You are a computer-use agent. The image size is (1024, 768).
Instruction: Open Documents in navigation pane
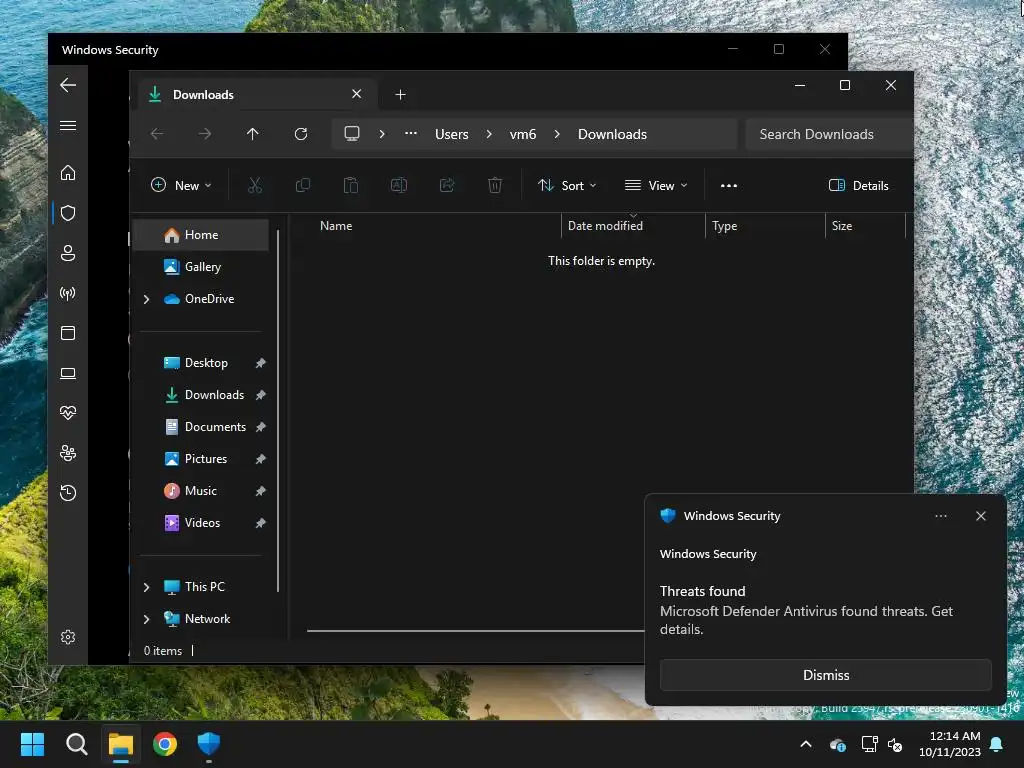[x=201, y=426]
